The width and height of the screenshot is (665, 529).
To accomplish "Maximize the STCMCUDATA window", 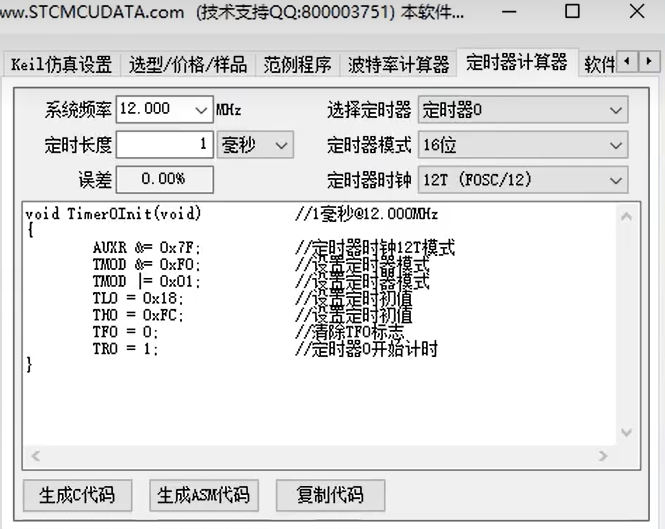I will pos(572,13).
